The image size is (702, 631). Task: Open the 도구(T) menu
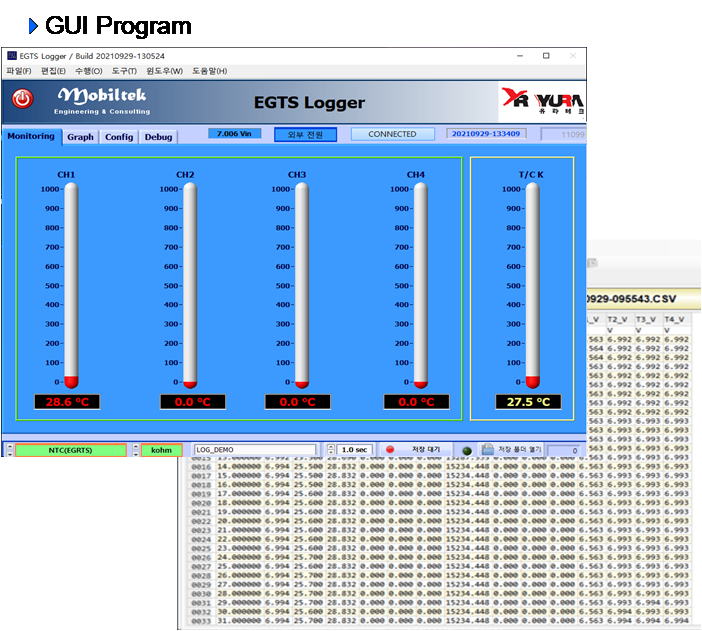click(124, 71)
